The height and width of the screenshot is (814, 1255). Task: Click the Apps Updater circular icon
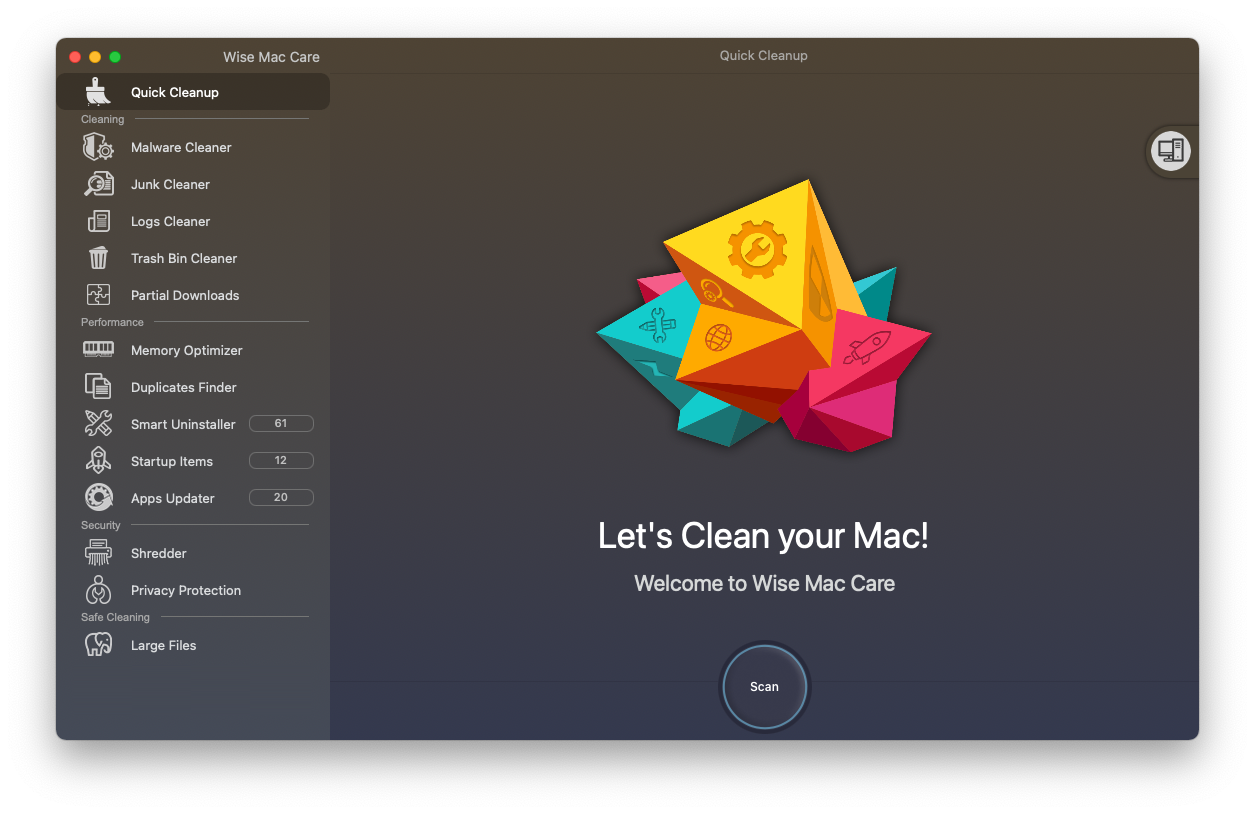click(x=98, y=498)
